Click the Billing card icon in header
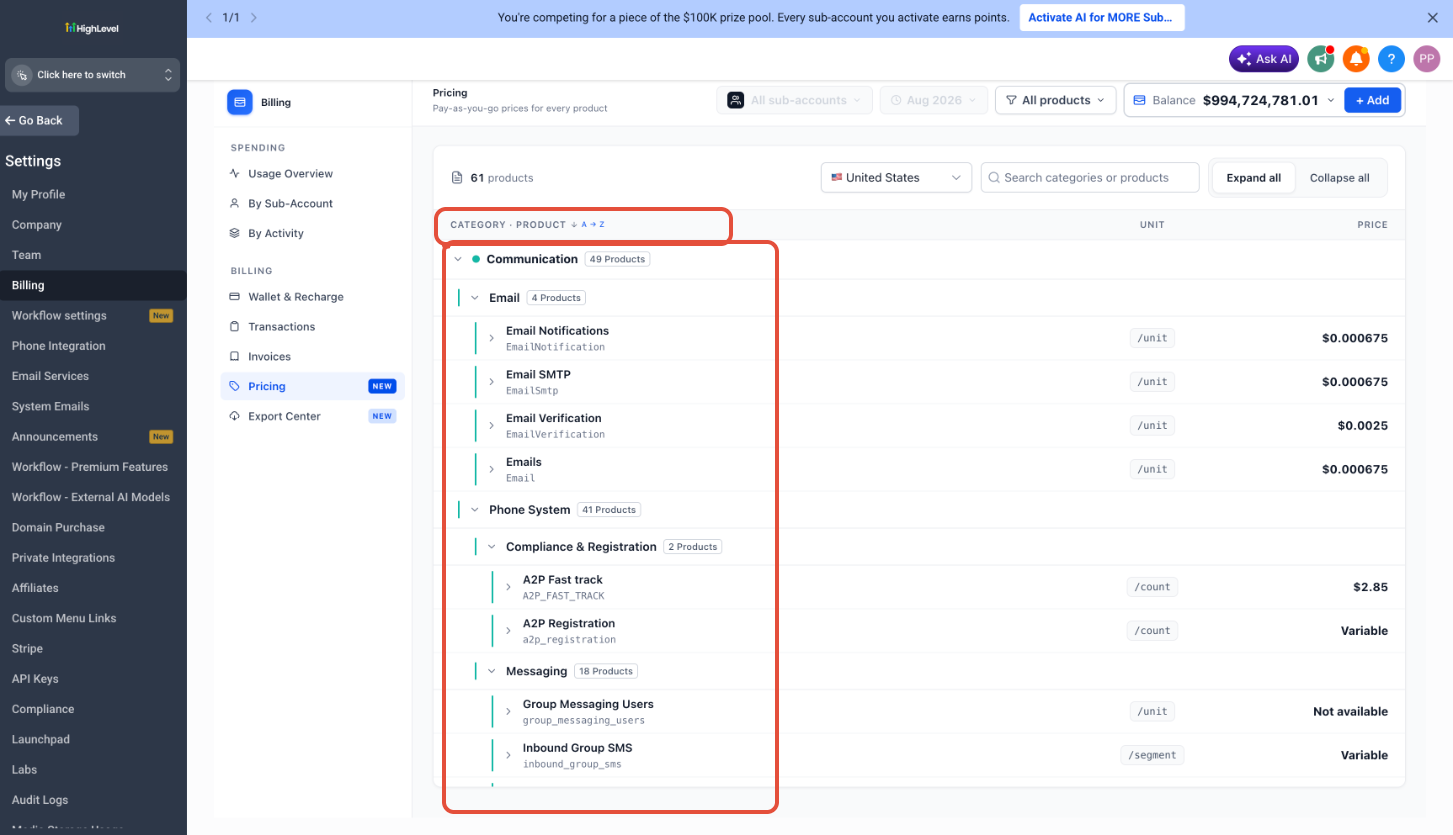This screenshot has width=1453, height=835. click(240, 102)
